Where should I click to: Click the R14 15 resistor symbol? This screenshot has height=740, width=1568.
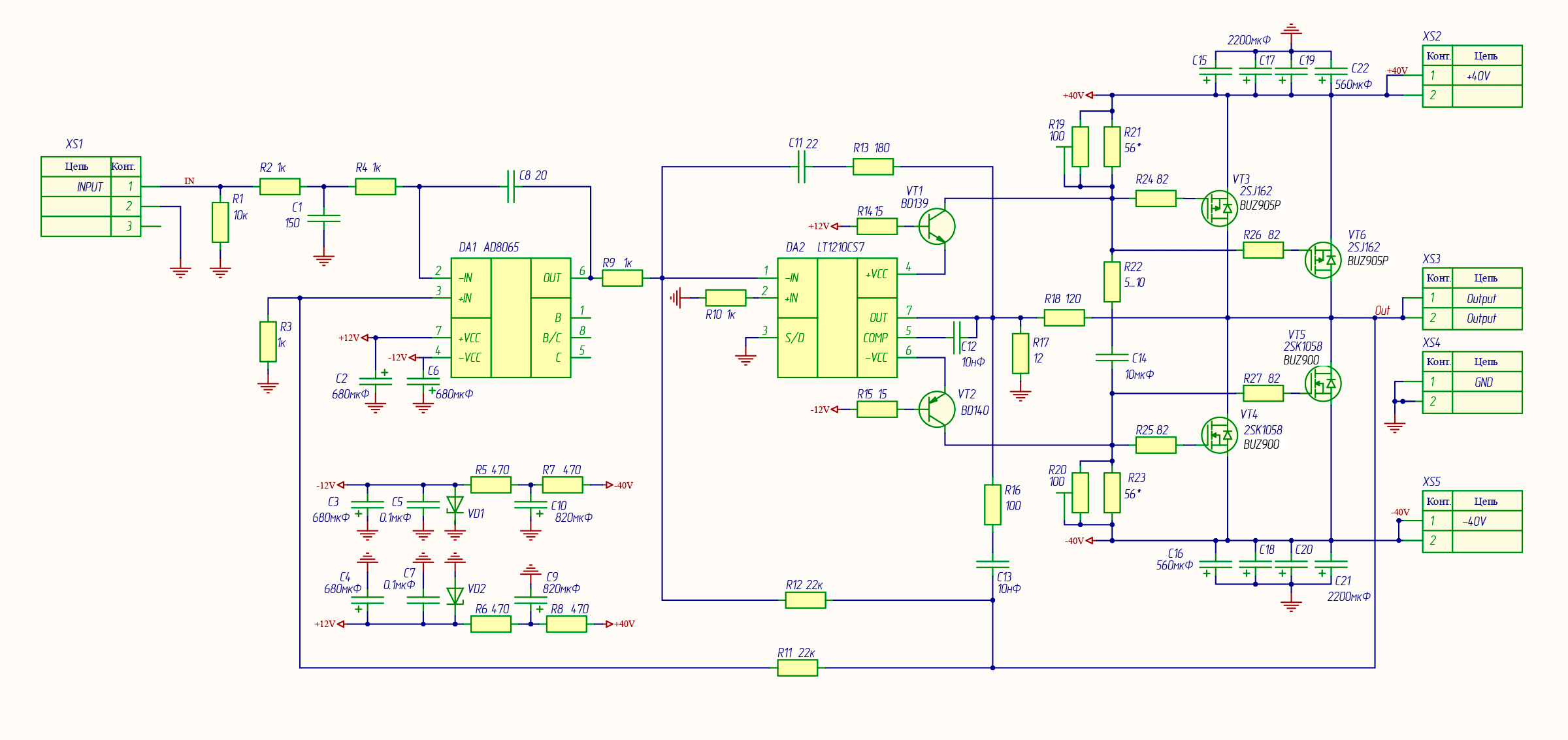(x=877, y=227)
